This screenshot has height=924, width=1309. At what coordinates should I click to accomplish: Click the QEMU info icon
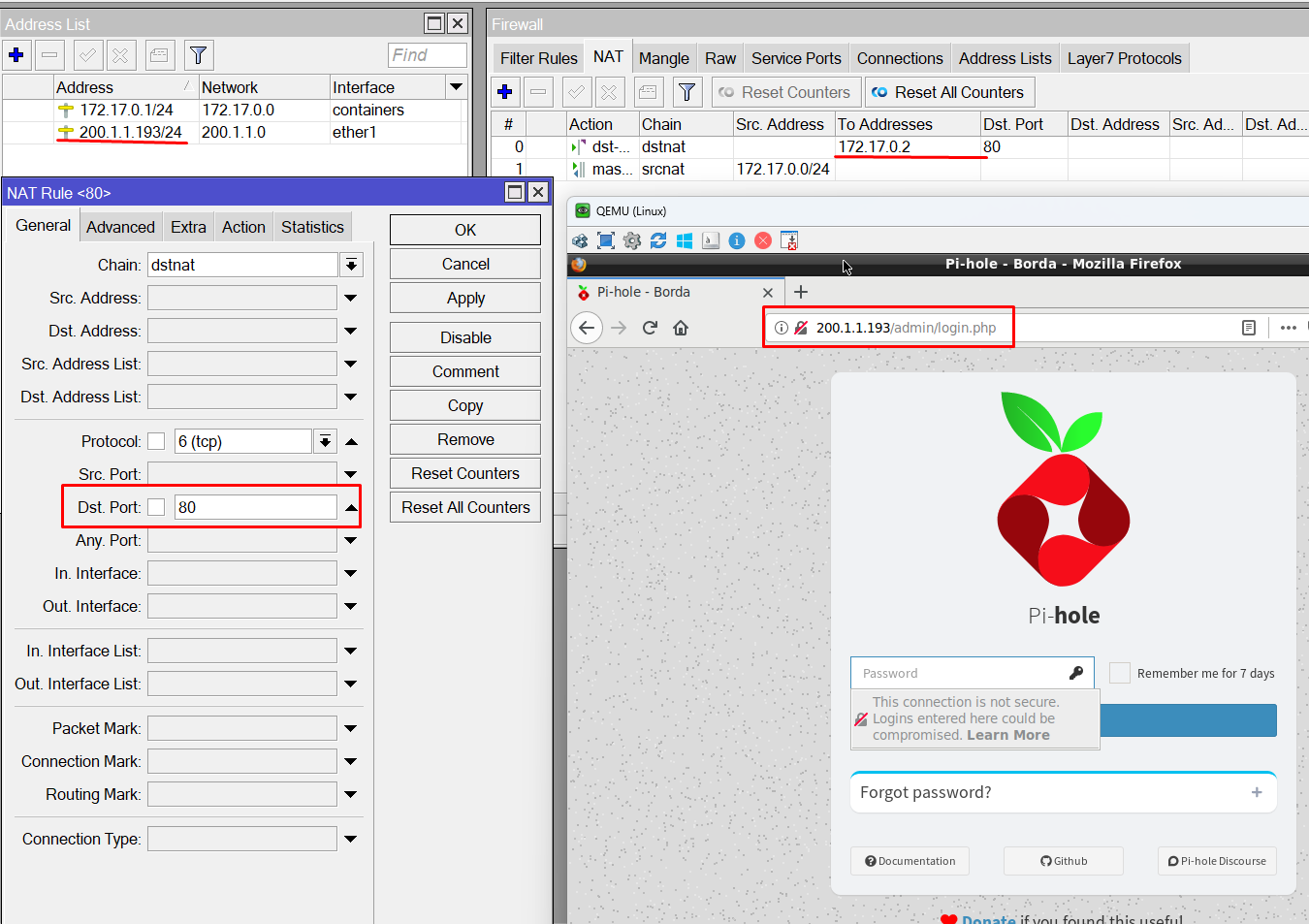737,240
